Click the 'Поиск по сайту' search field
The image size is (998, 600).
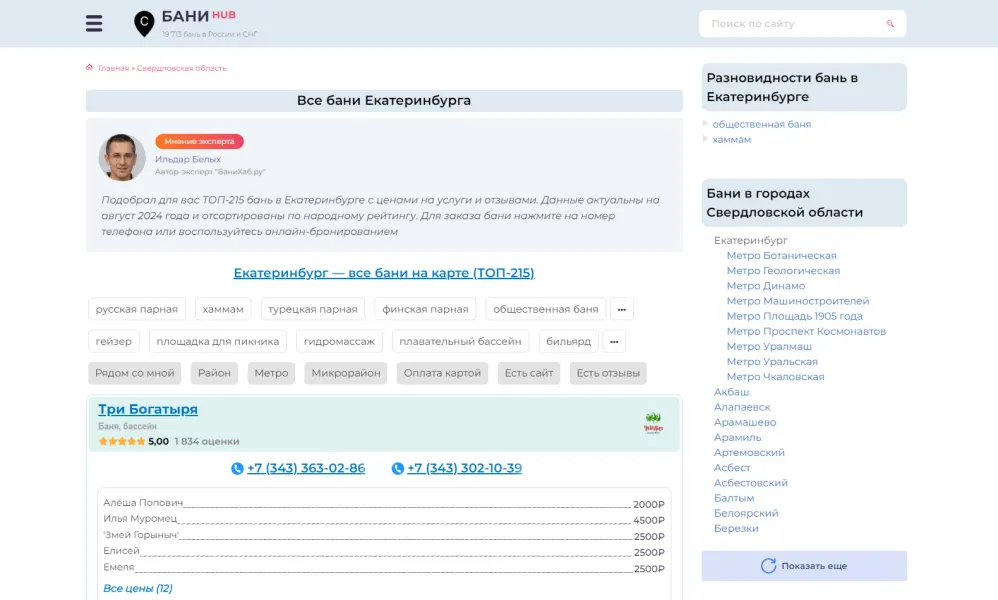coord(790,24)
